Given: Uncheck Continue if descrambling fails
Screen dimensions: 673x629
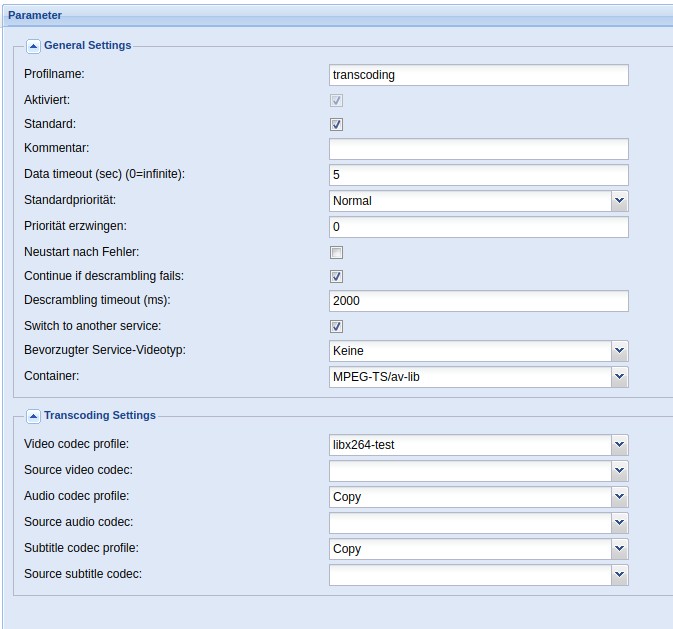Looking at the screenshot, I should pyautogui.click(x=336, y=277).
